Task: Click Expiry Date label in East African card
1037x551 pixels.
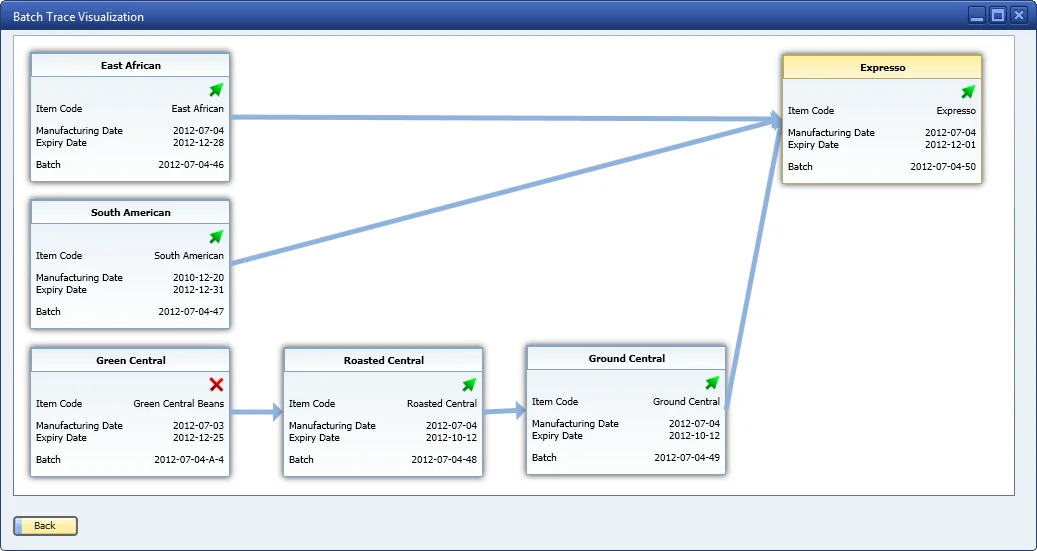Action: click(x=62, y=143)
